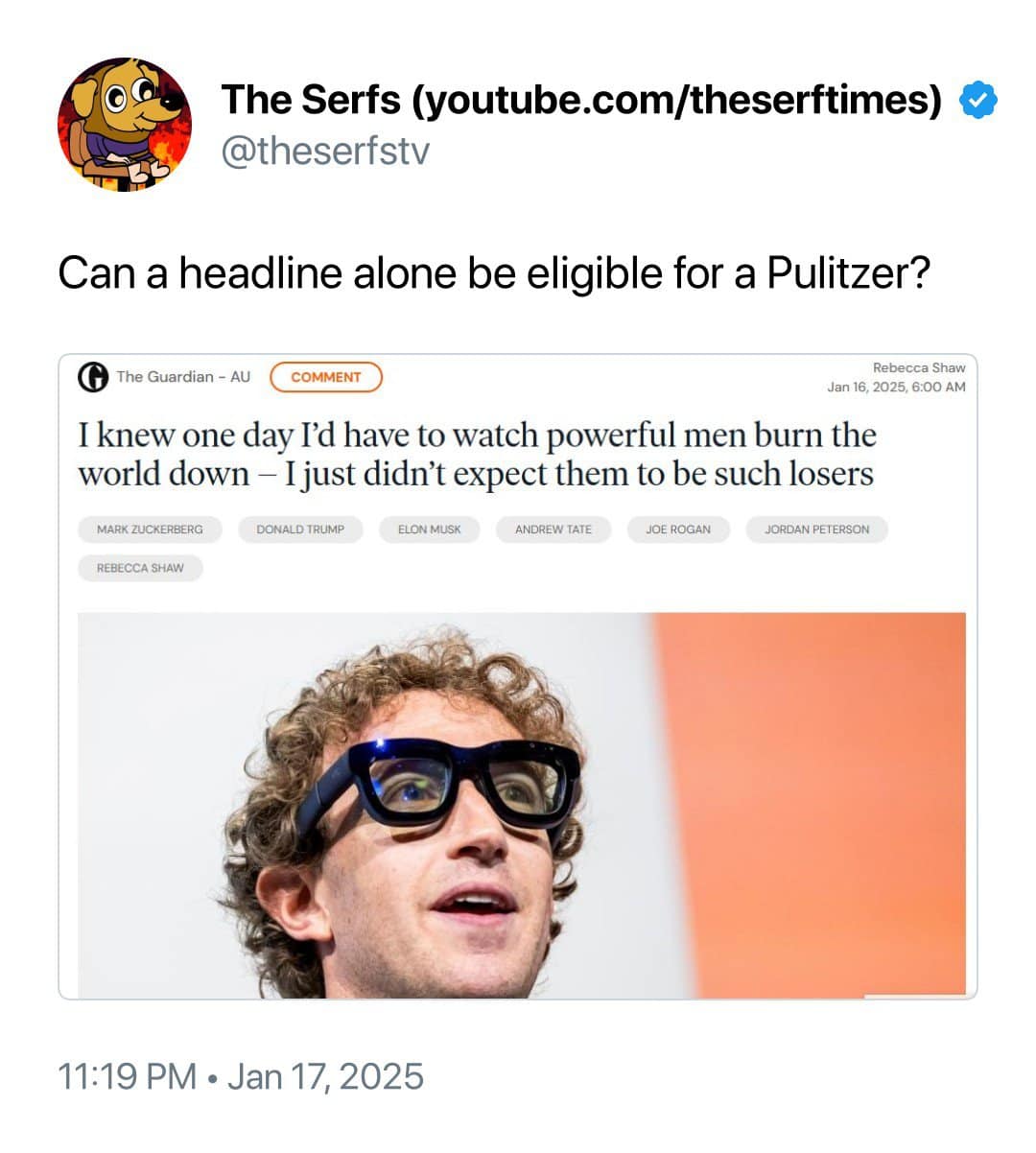Viewport: 1036px width, 1153px height.
Task: Click the Pulitzer headline tweet text
Action: 494,273
